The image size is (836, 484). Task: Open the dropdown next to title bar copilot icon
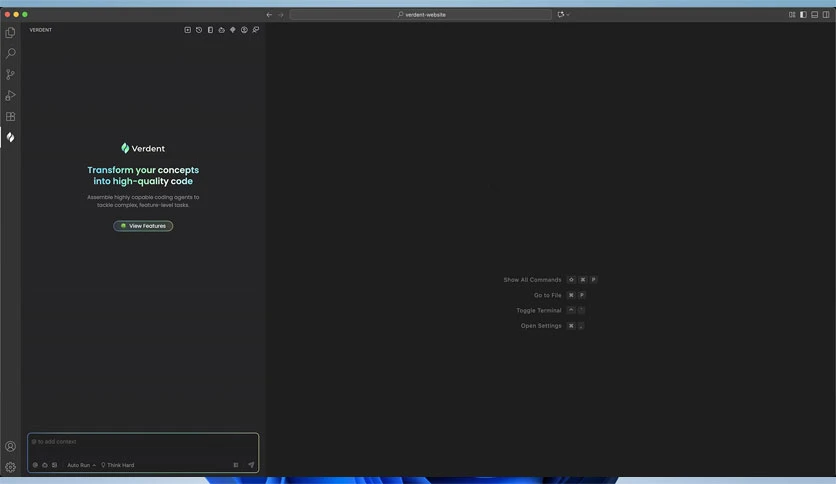point(568,15)
